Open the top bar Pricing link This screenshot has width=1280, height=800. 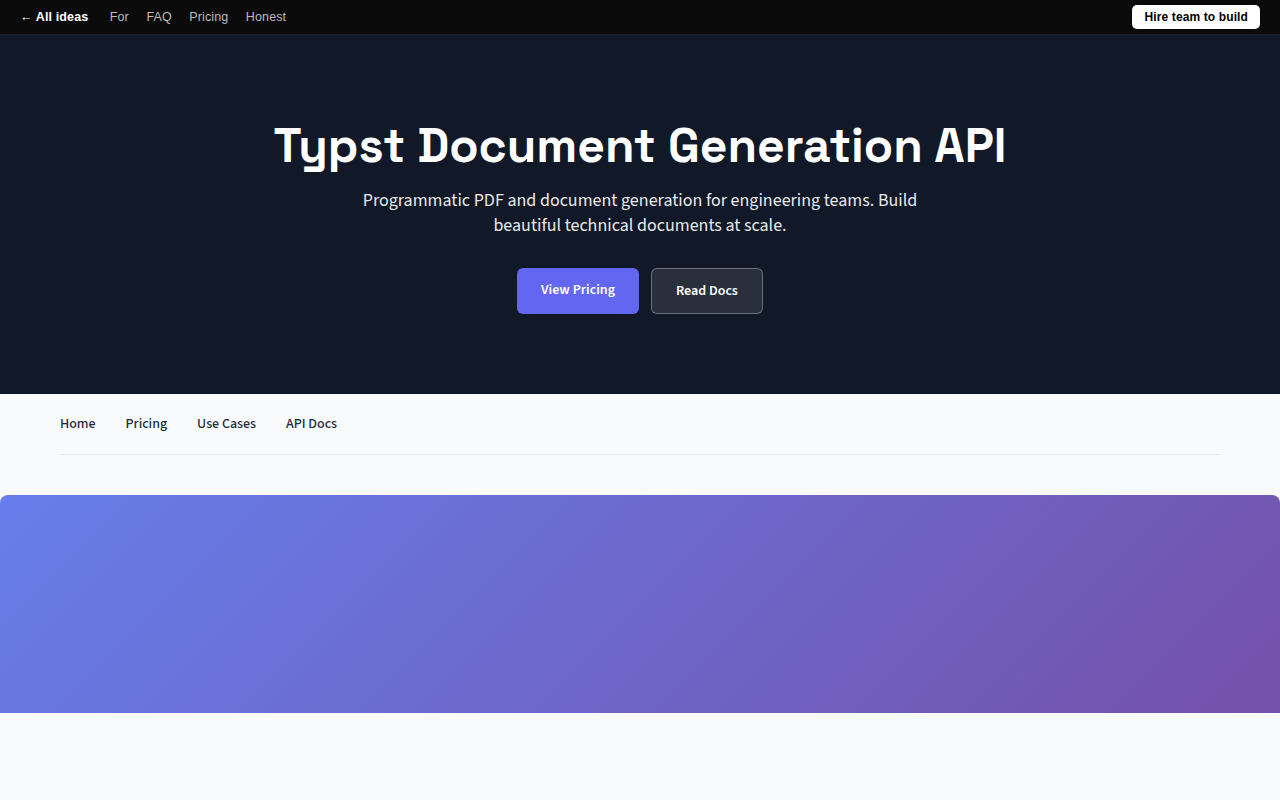[x=208, y=17]
